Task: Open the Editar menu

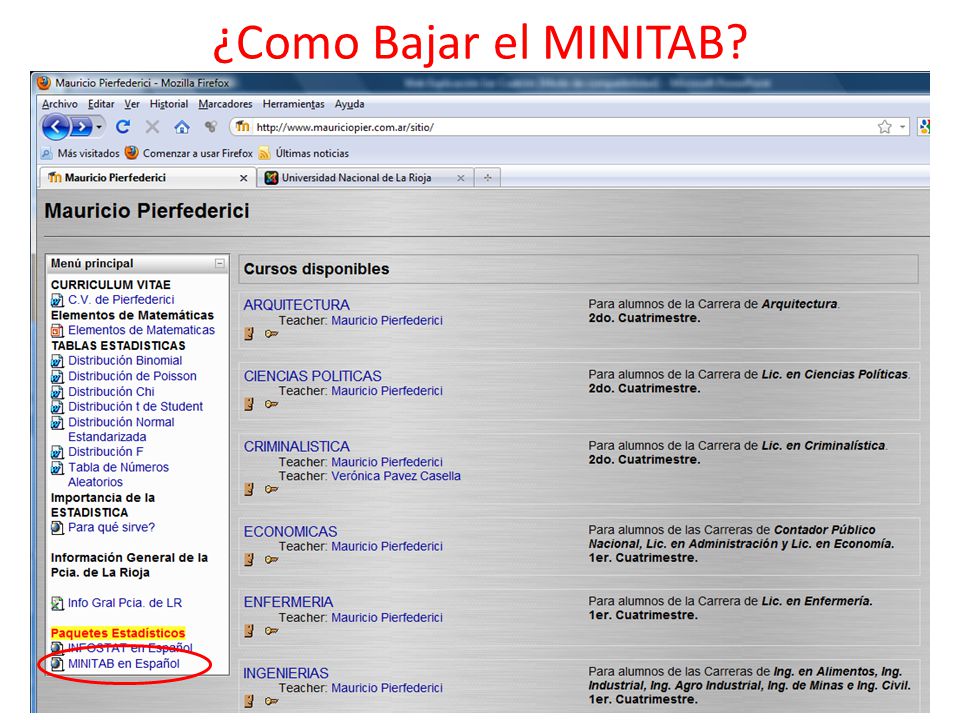Action: 101,104
